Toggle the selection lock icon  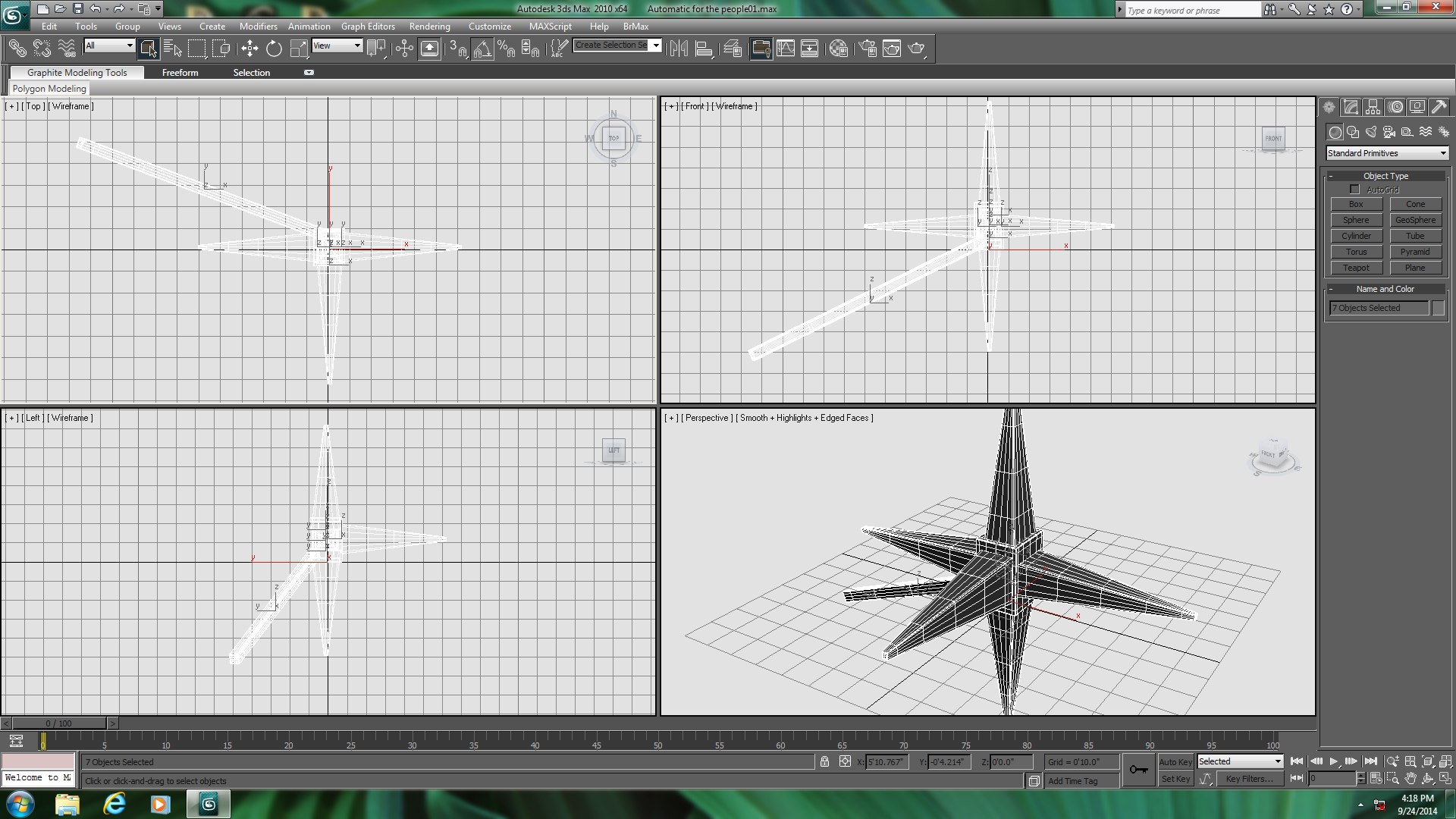pos(824,761)
